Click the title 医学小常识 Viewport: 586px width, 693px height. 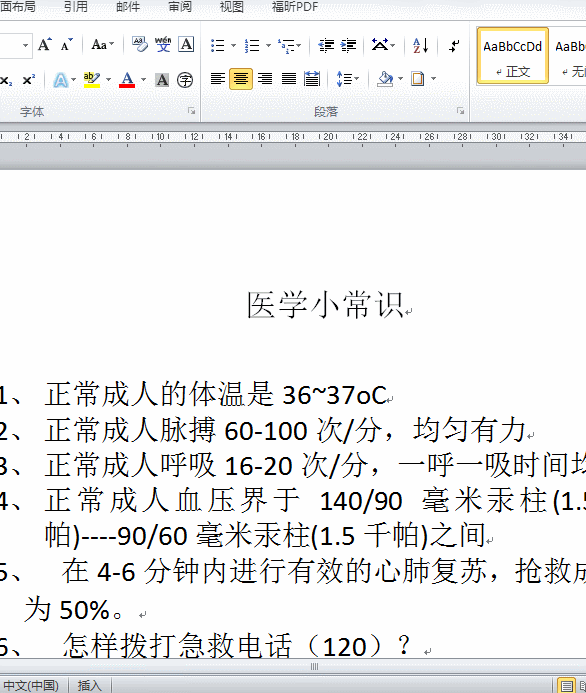325,305
